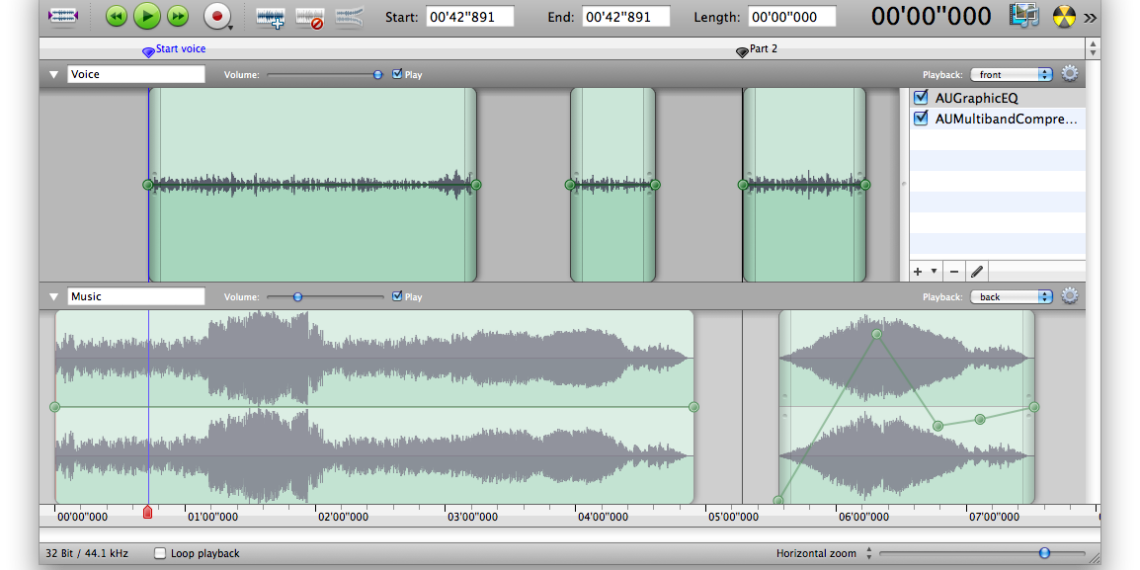This screenshot has height=570, width=1140.
Task: Click the Music track name field
Action: point(136,297)
